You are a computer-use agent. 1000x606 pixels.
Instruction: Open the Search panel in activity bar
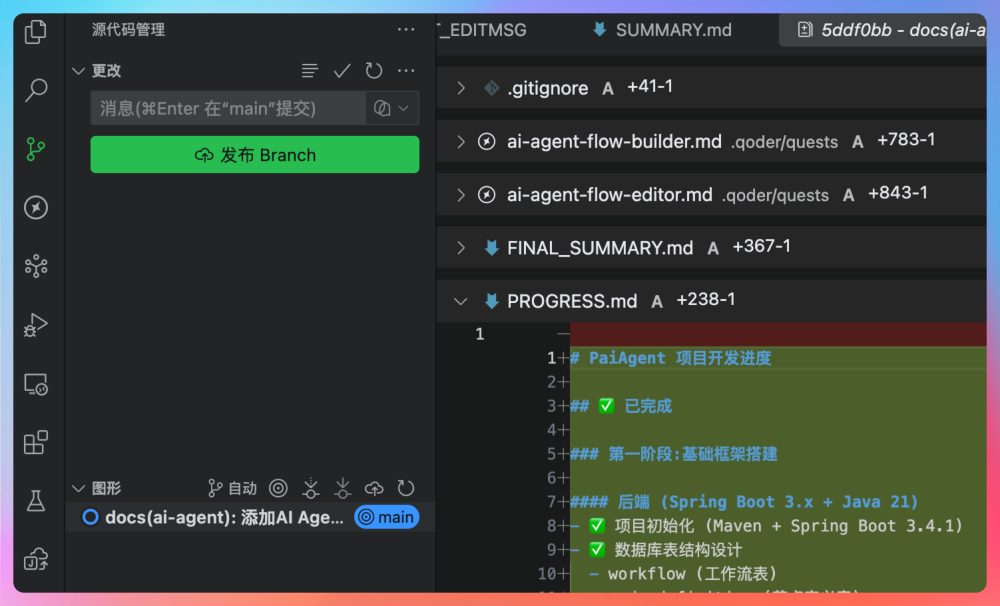click(x=36, y=90)
